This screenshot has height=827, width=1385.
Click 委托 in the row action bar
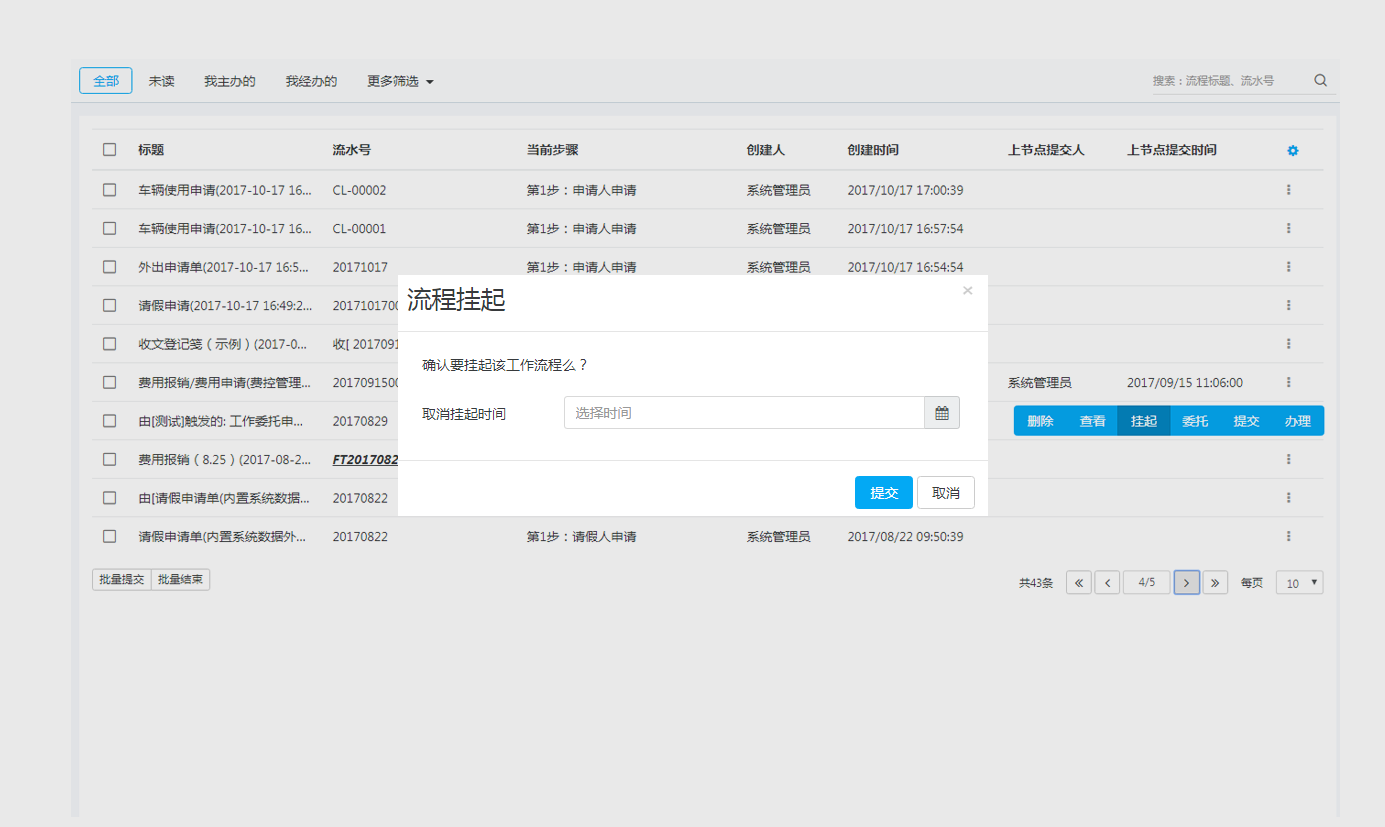point(1195,421)
